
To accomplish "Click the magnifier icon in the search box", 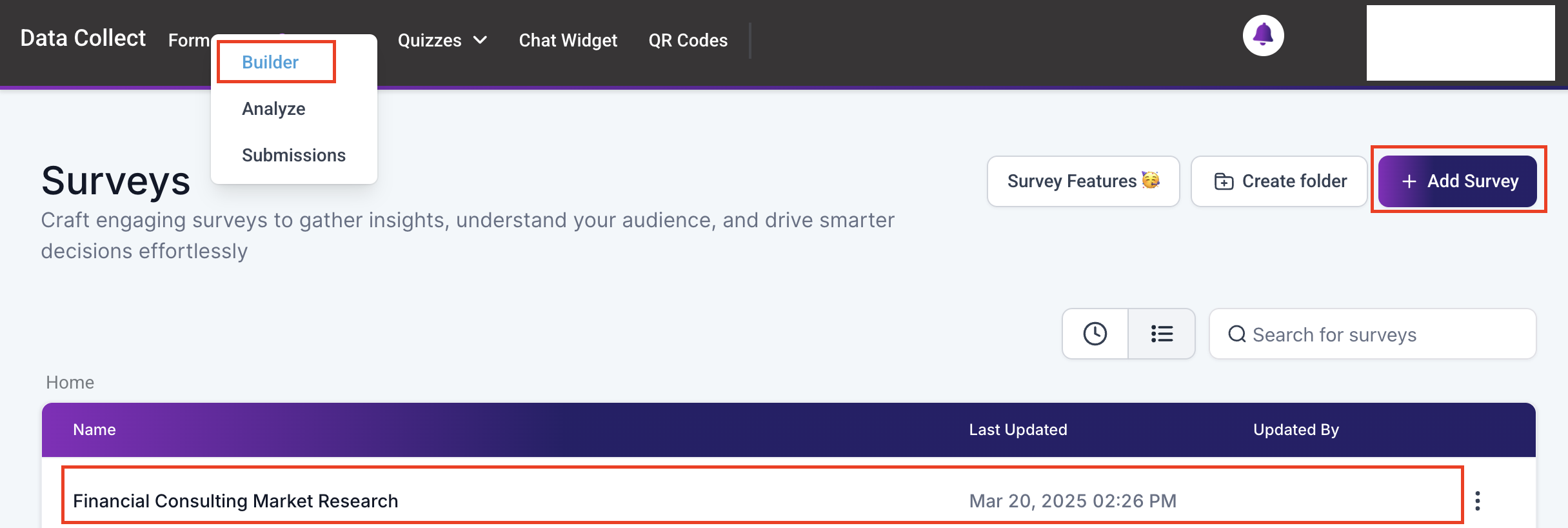I will [x=1236, y=334].
